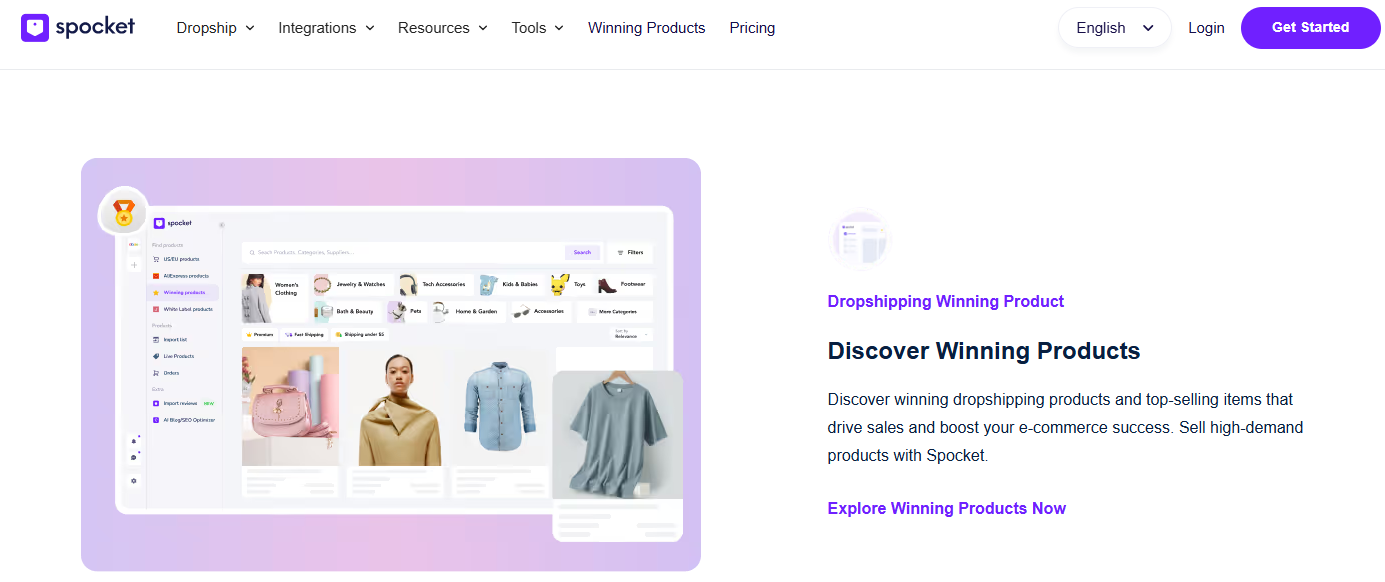This screenshot has height=582, width=1385.
Task: Click the Dropshipping Winning Product link
Action: click(x=945, y=301)
